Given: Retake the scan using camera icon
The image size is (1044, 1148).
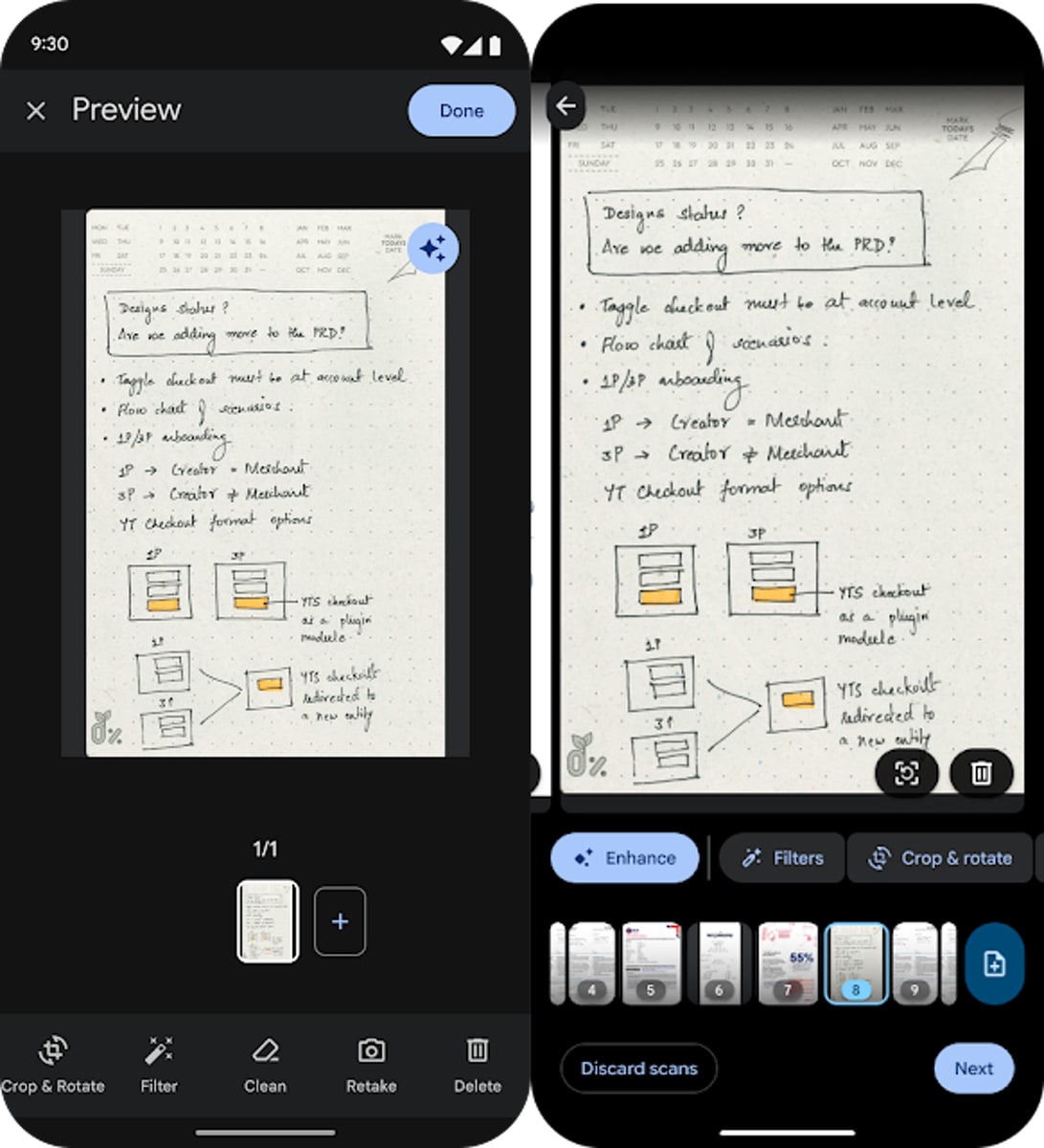Looking at the screenshot, I should click(x=371, y=1066).
